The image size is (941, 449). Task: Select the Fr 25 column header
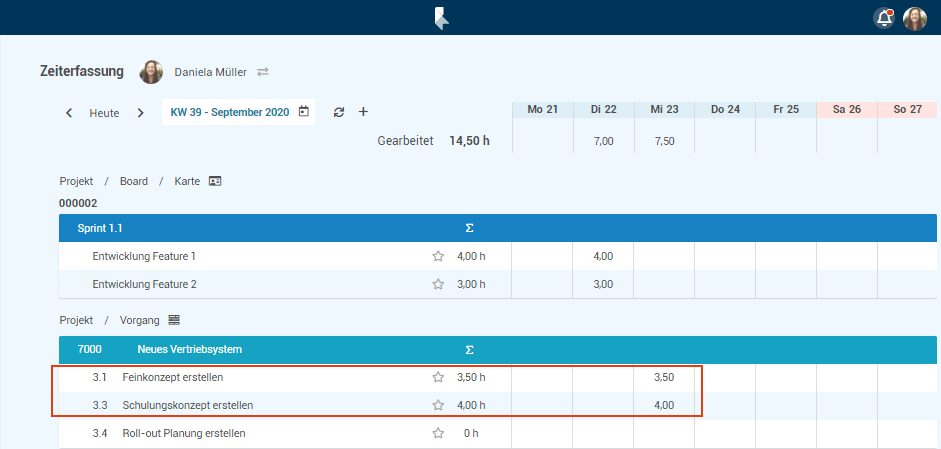pyautogui.click(x=786, y=110)
